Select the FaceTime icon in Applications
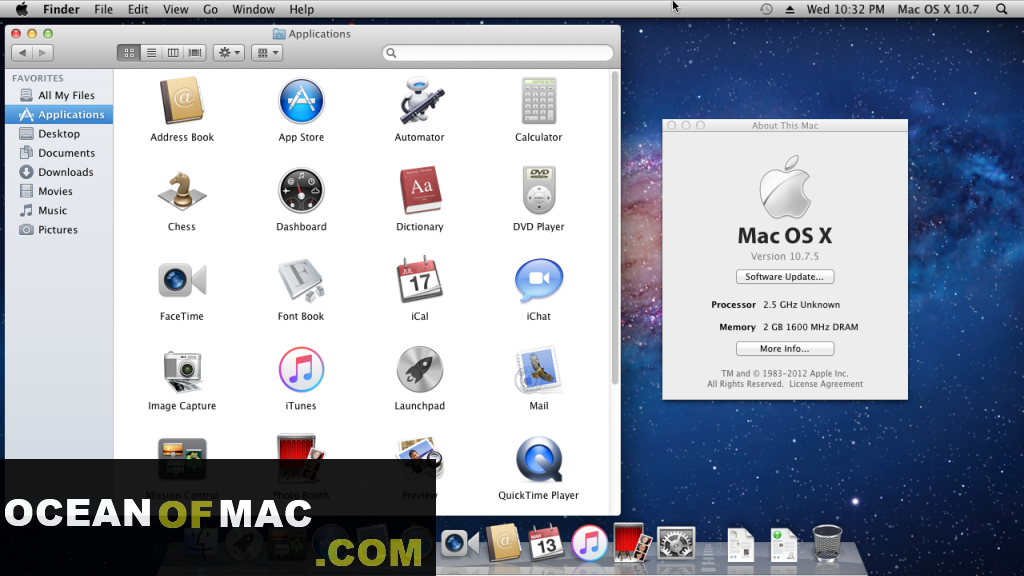 182,280
